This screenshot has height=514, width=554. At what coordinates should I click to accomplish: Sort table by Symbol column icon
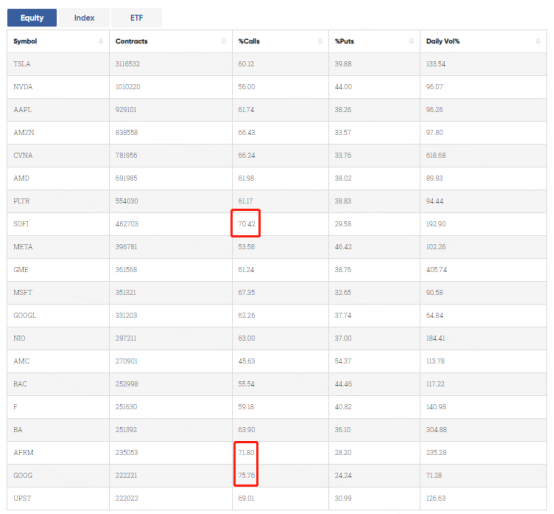point(101,41)
